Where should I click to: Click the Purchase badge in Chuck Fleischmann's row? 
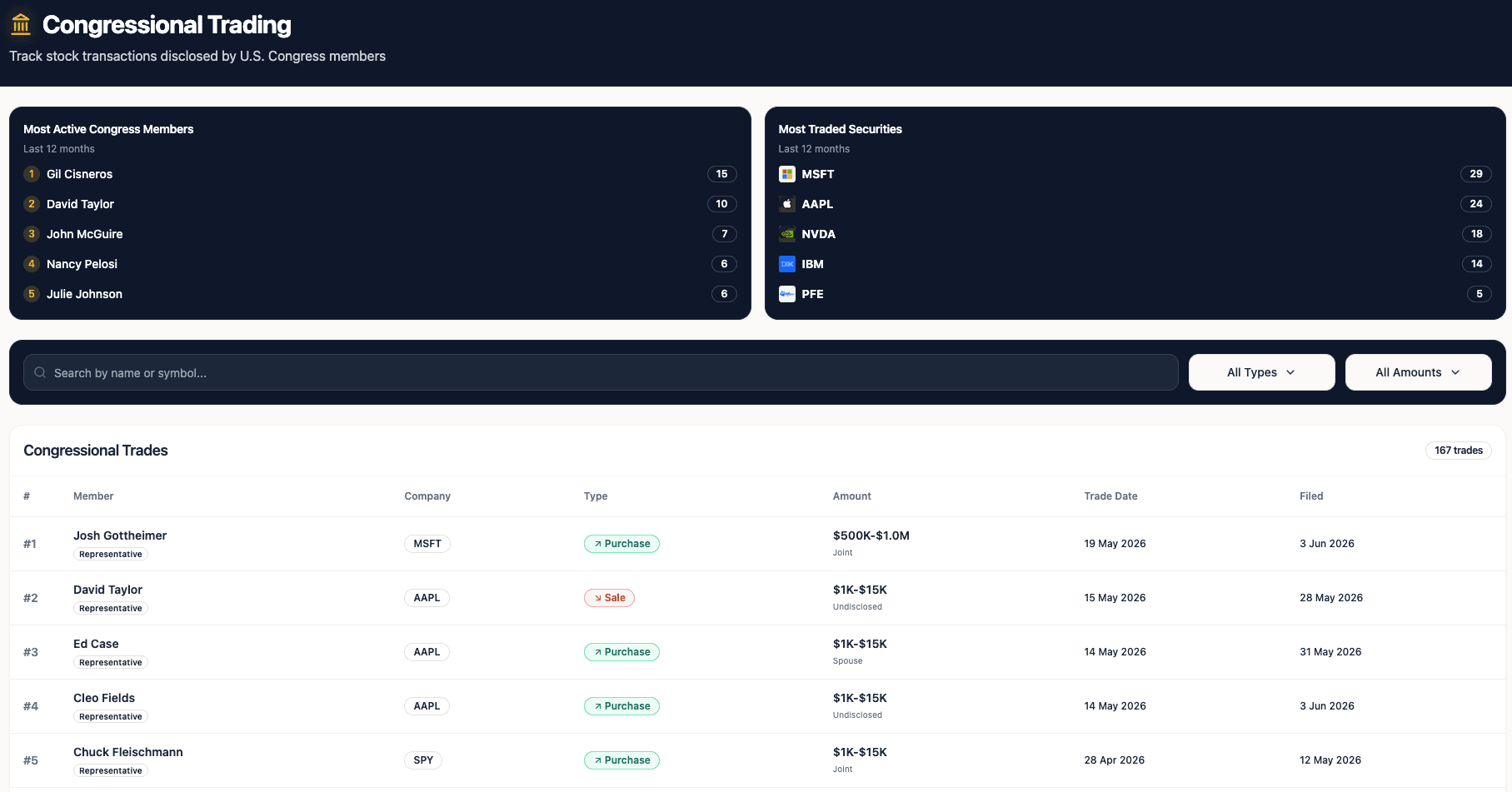(x=621, y=760)
